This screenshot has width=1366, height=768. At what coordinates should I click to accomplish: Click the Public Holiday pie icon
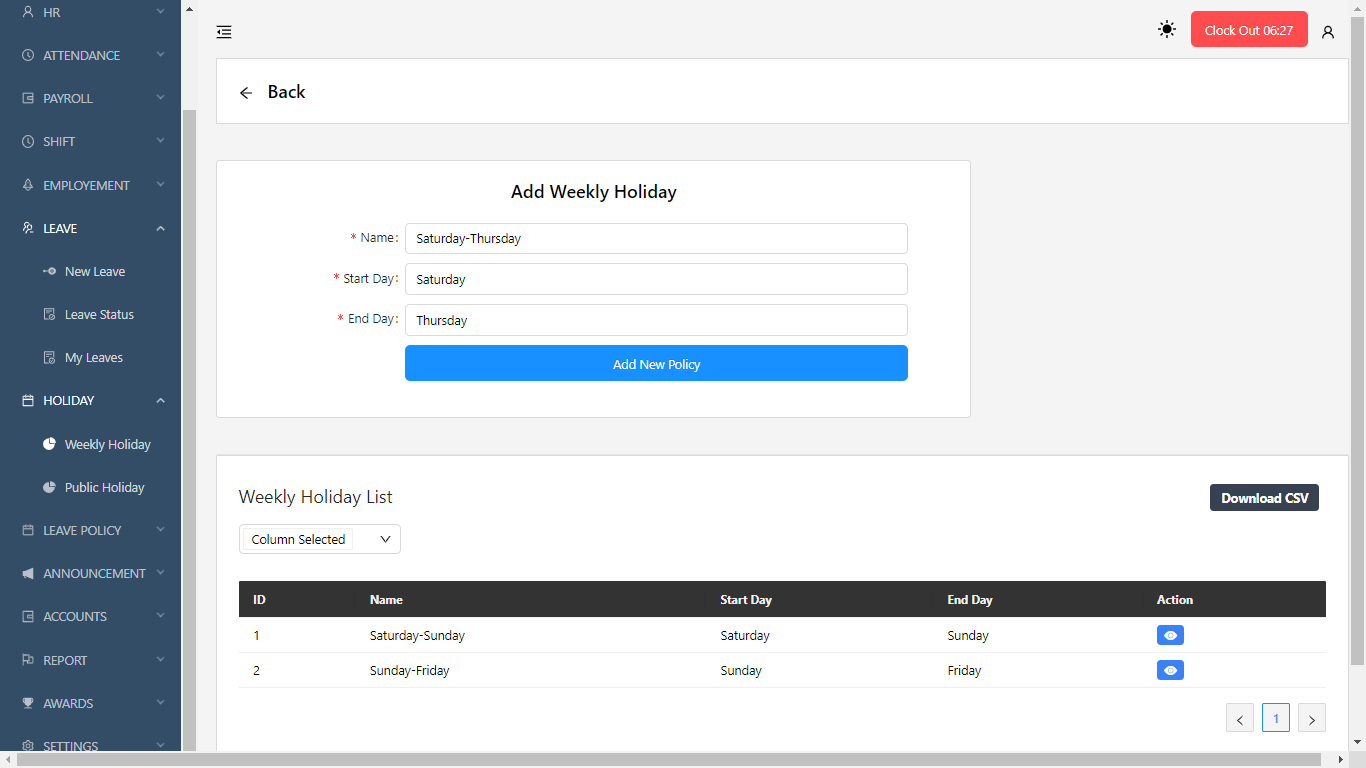click(x=49, y=487)
